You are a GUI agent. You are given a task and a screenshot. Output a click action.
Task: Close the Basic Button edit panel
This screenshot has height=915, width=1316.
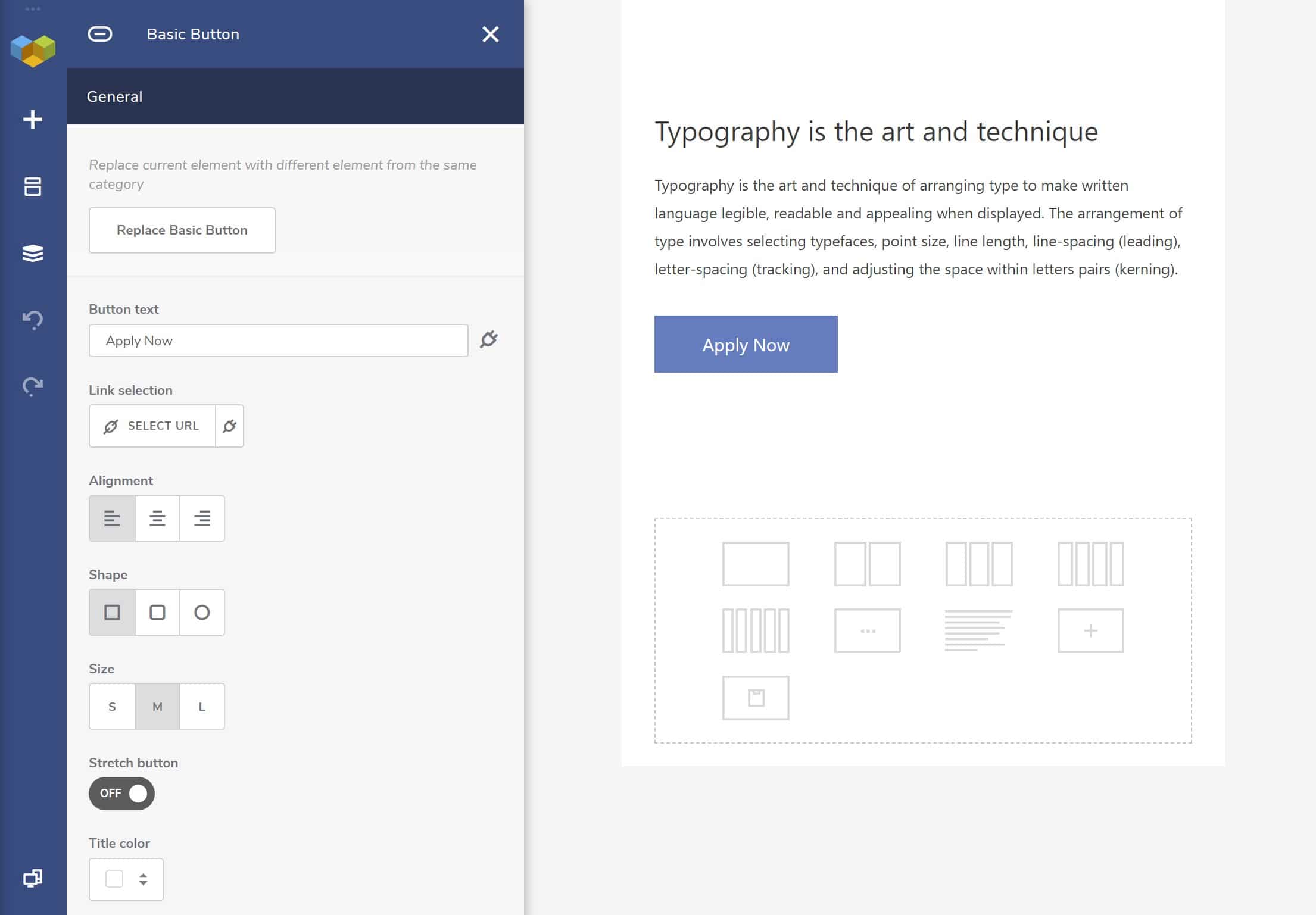point(490,35)
